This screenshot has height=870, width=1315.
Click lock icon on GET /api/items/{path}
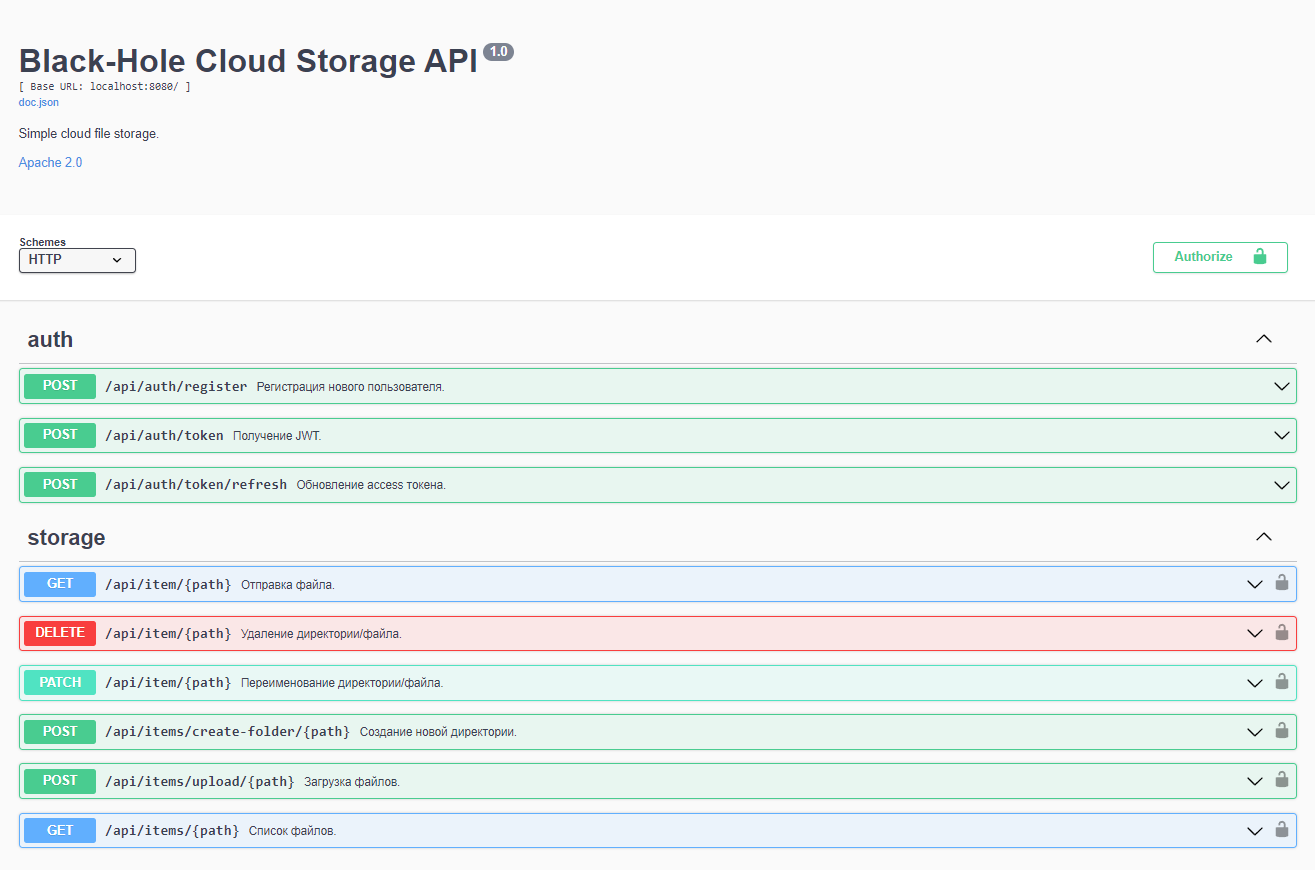[x=1281, y=830]
